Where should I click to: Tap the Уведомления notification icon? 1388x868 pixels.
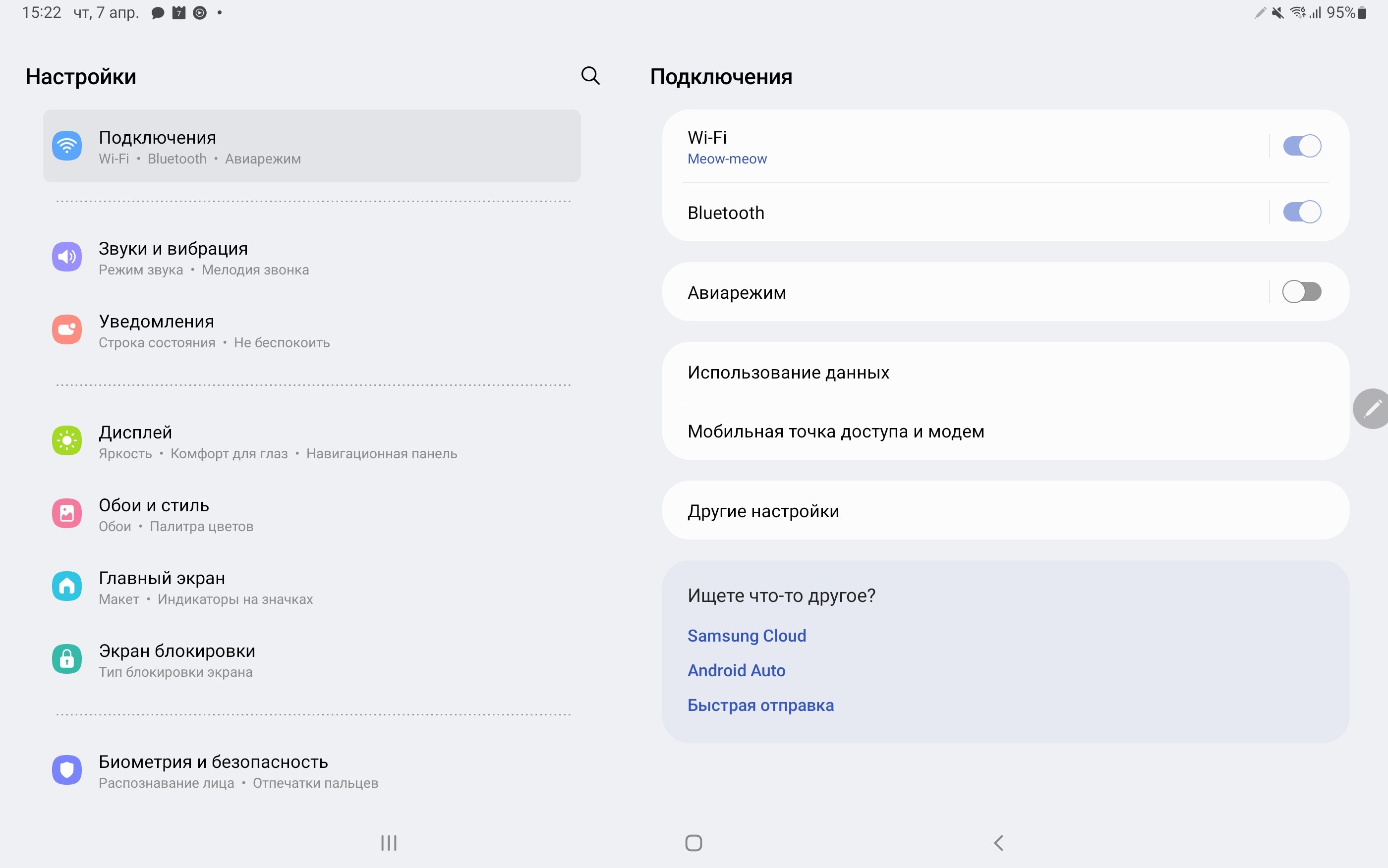click(66, 329)
